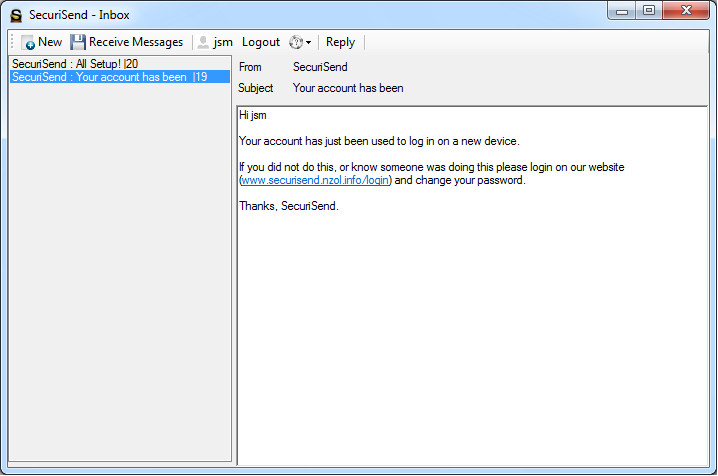Click the 'From' label

(250, 67)
